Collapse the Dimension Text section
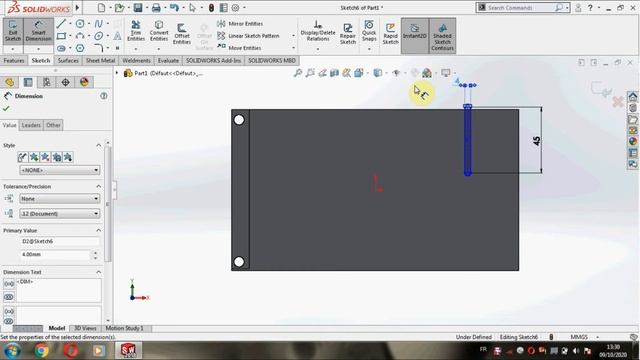The height and width of the screenshot is (360, 640). click(98, 272)
